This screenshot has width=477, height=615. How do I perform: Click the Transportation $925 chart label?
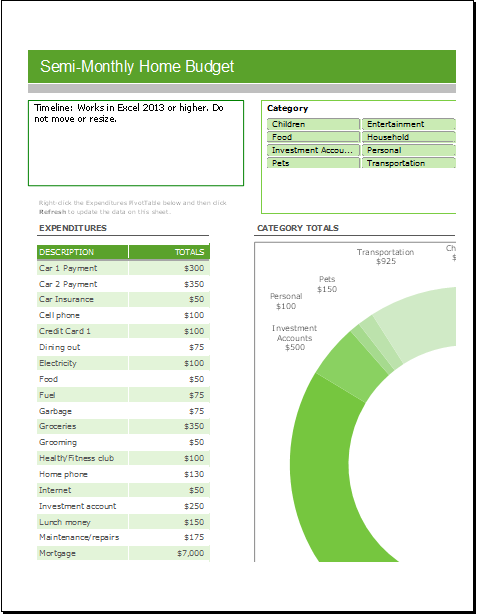[x=385, y=257]
